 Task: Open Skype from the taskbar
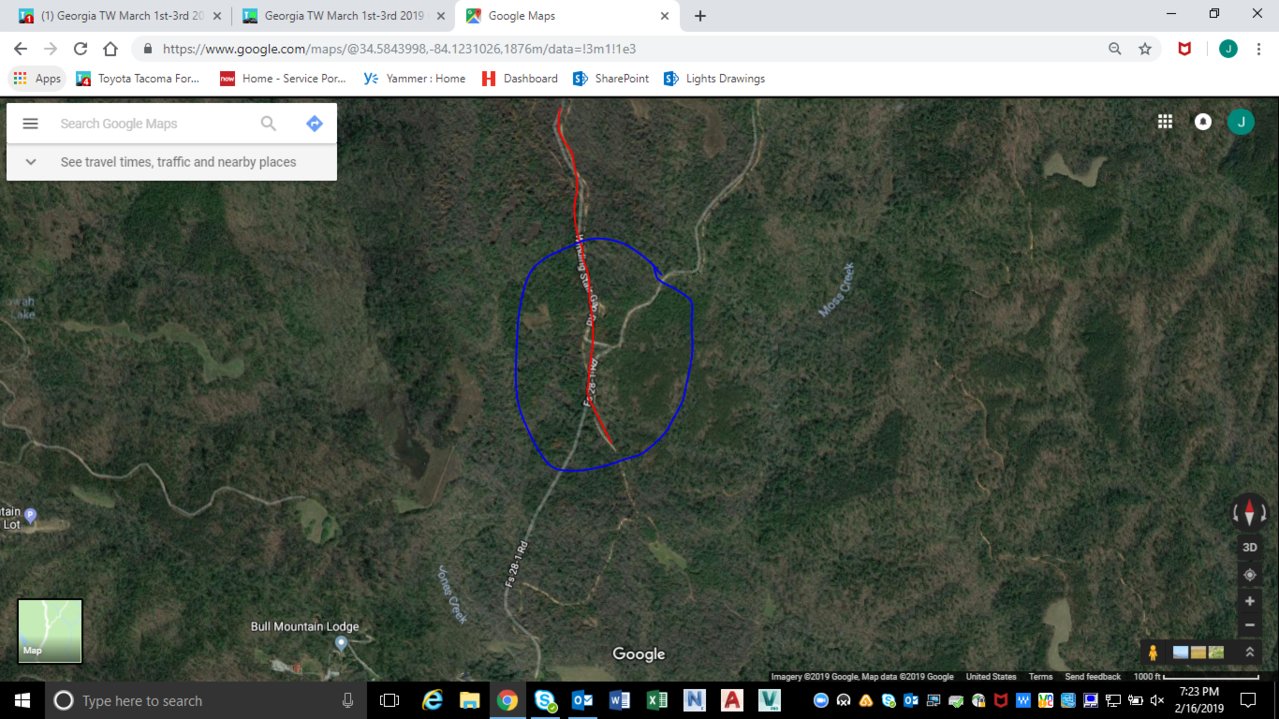click(x=545, y=700)
